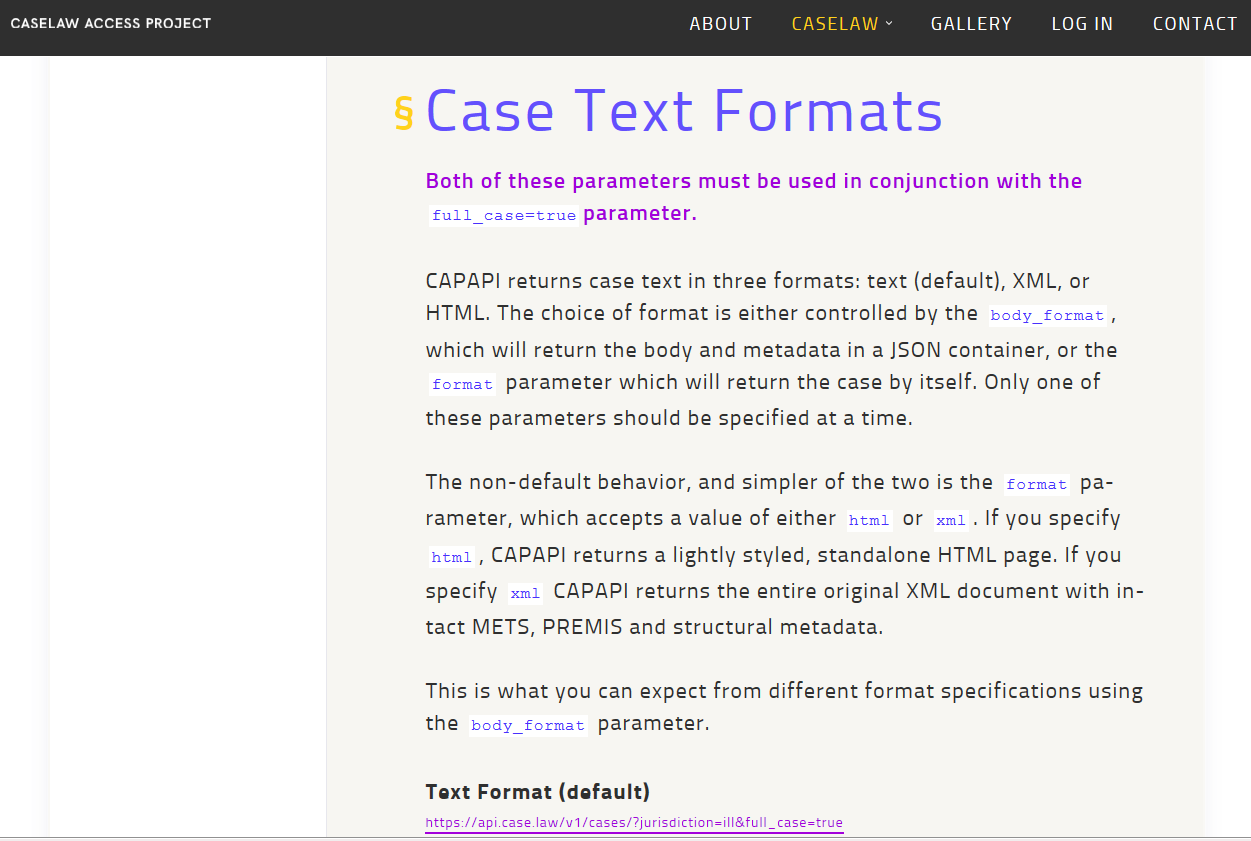Open the About page
Screen dimensions: 1251x841
(720, 24)
